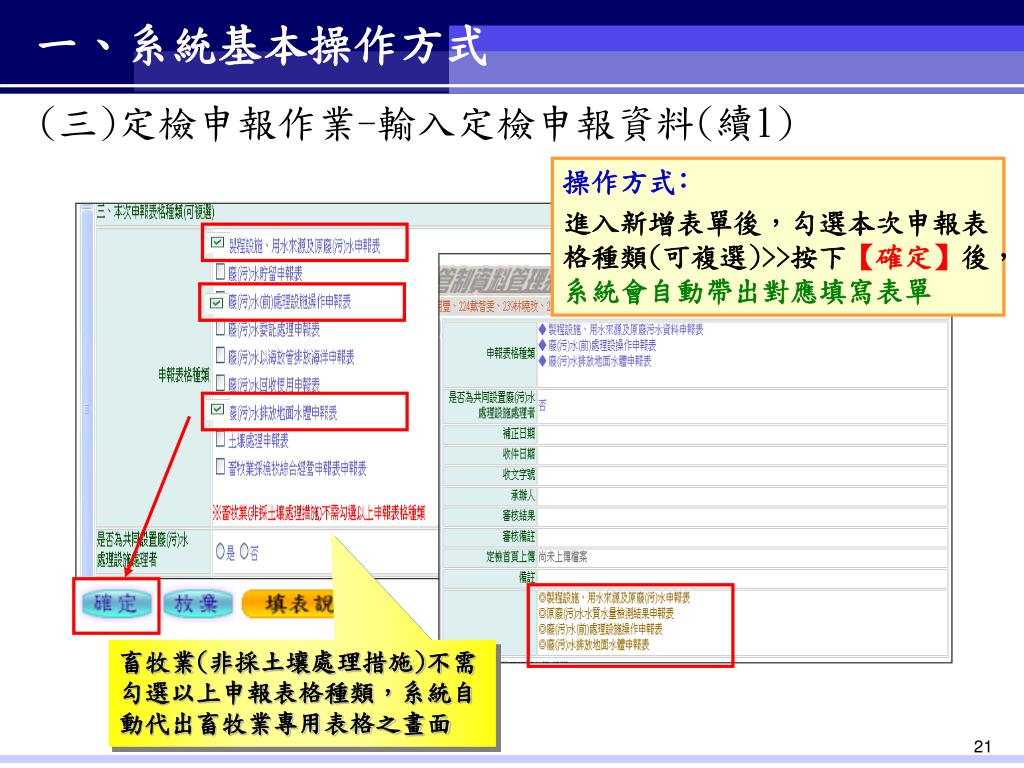Click the 三、本次申報表格種類(可複選) section header

tap(155, 212)
